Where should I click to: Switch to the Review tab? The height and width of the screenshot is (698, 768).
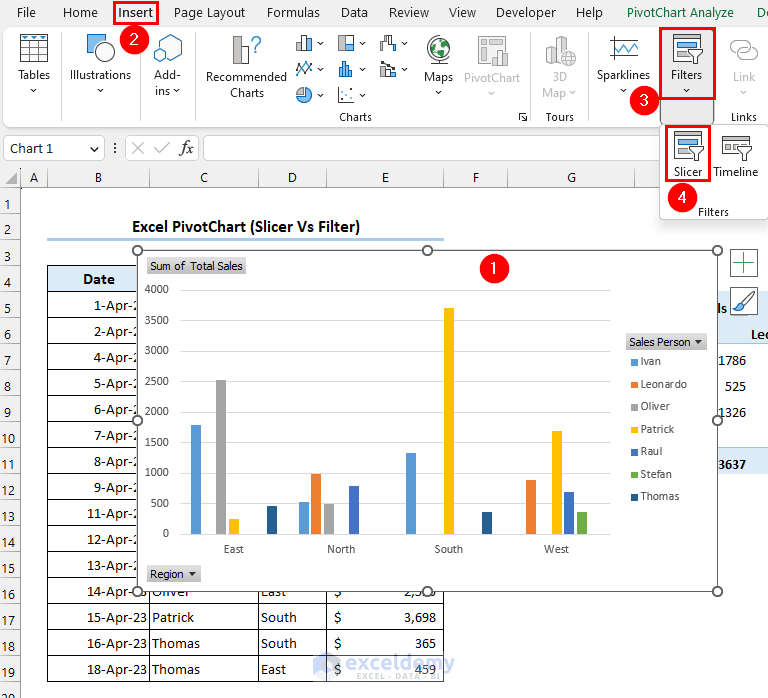click(408, 12)
